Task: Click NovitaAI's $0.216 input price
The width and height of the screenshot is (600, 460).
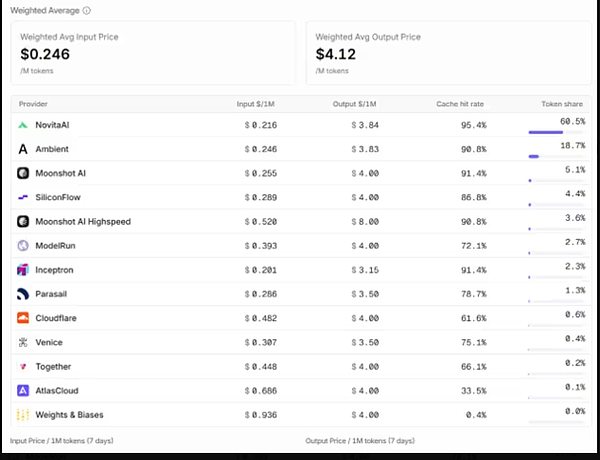Action: (x=261, y=125)
